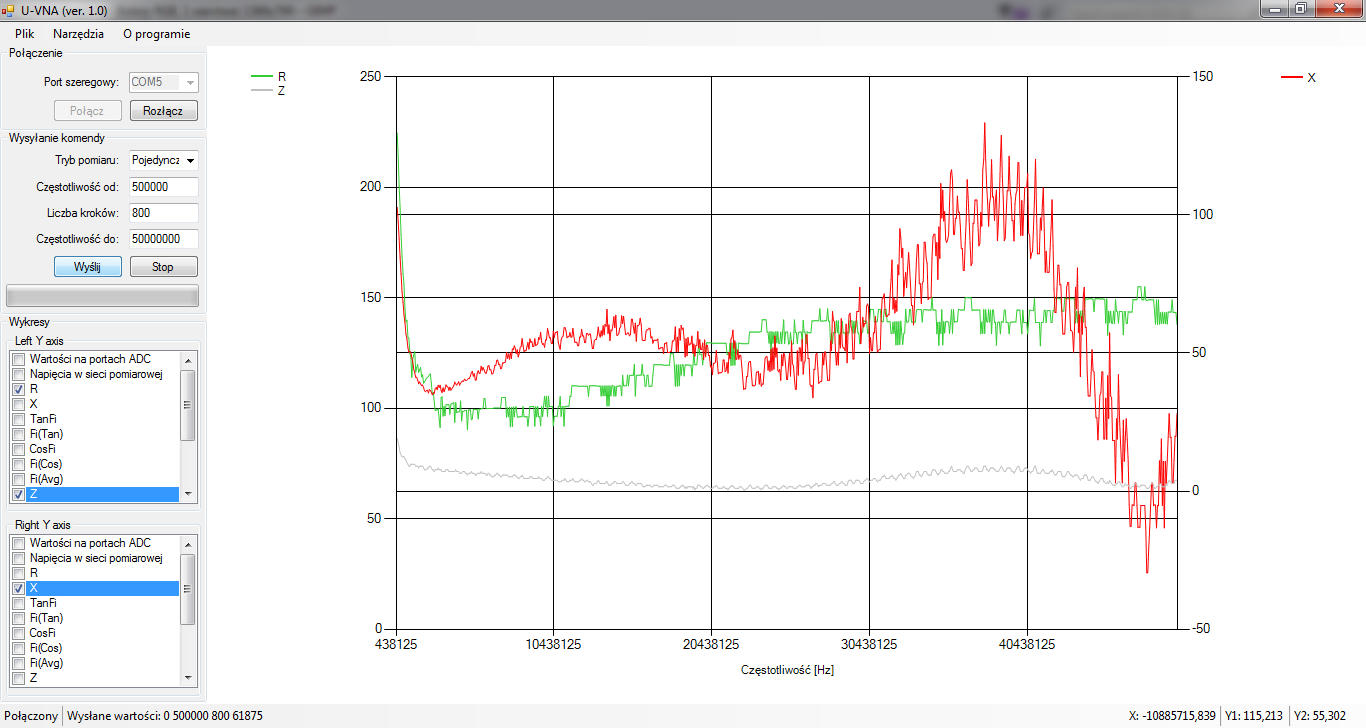Image resolution: width=1366 pixels, height=728 pixels.
Task: Click the U-VNA app icon in title bar
Action: click(x=8, y=9)
